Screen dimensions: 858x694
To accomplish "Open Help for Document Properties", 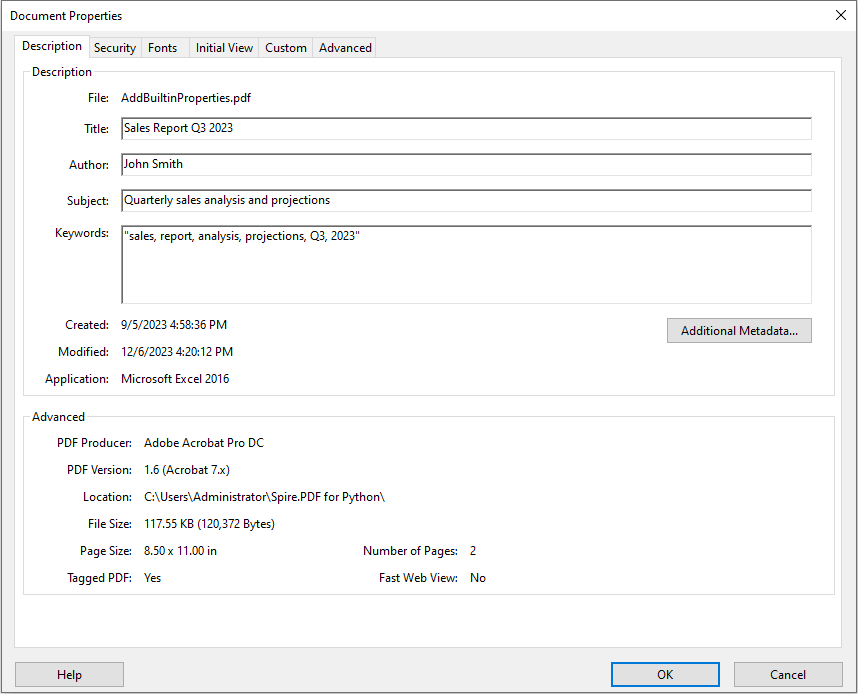I will click(69, 674).
